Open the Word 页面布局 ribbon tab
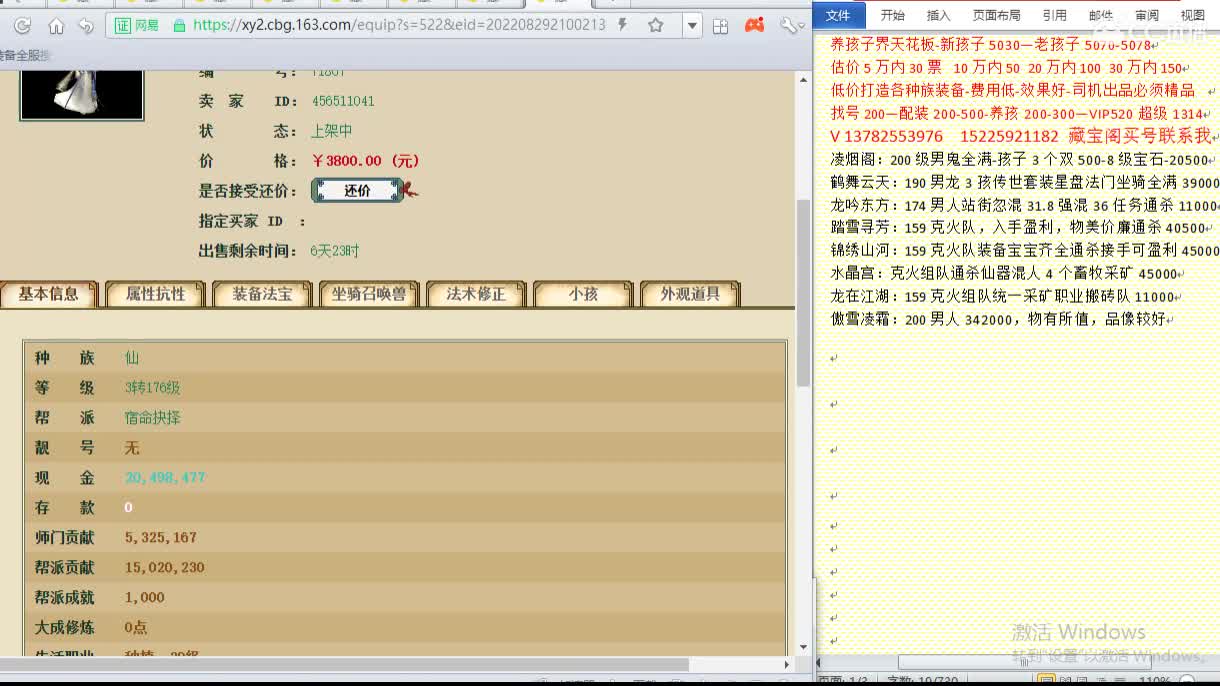The height and width of the screenshot is (686, 1220). coord(996,15)
